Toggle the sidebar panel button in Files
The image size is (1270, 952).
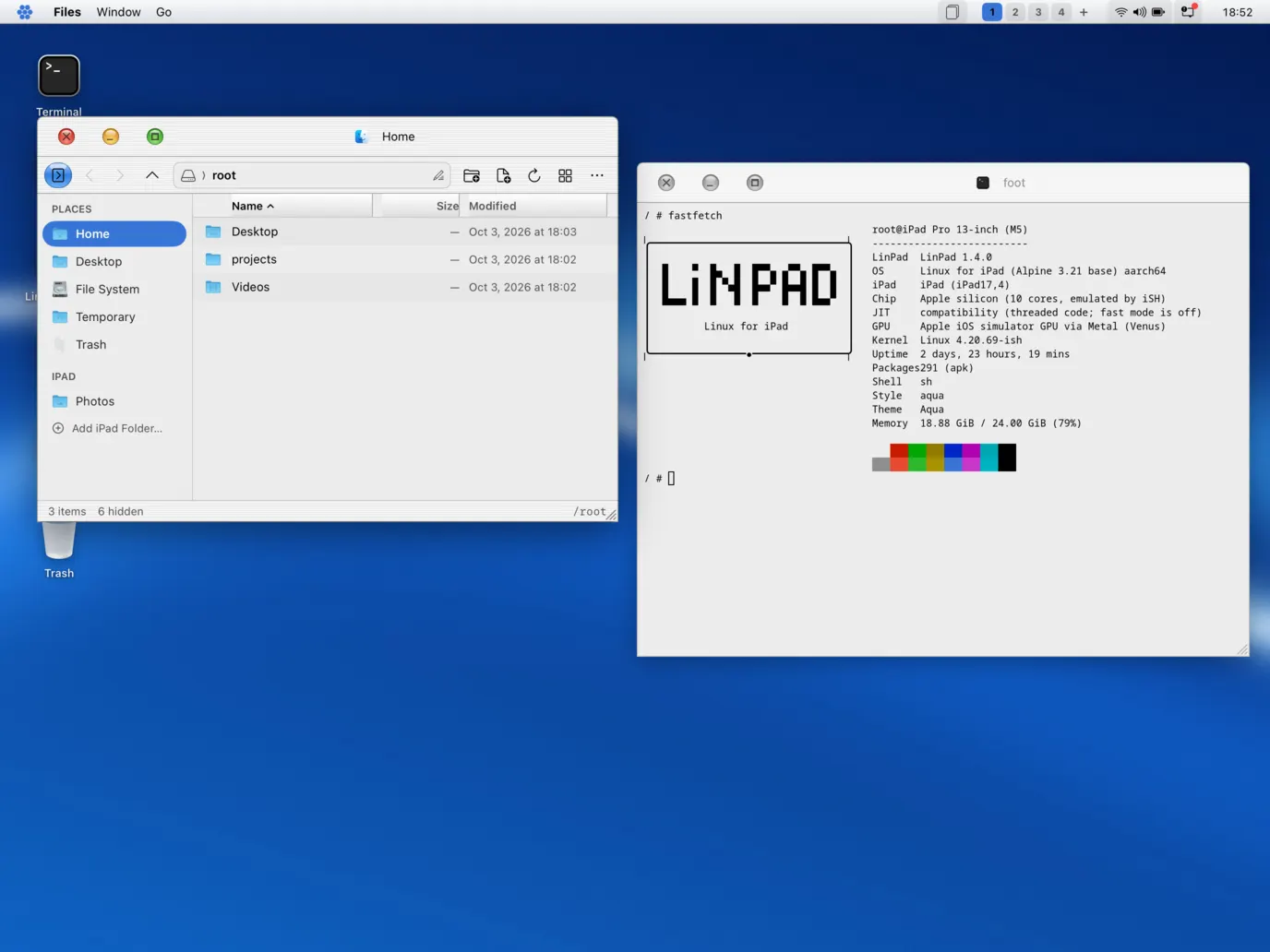click(x=58, y=175)
